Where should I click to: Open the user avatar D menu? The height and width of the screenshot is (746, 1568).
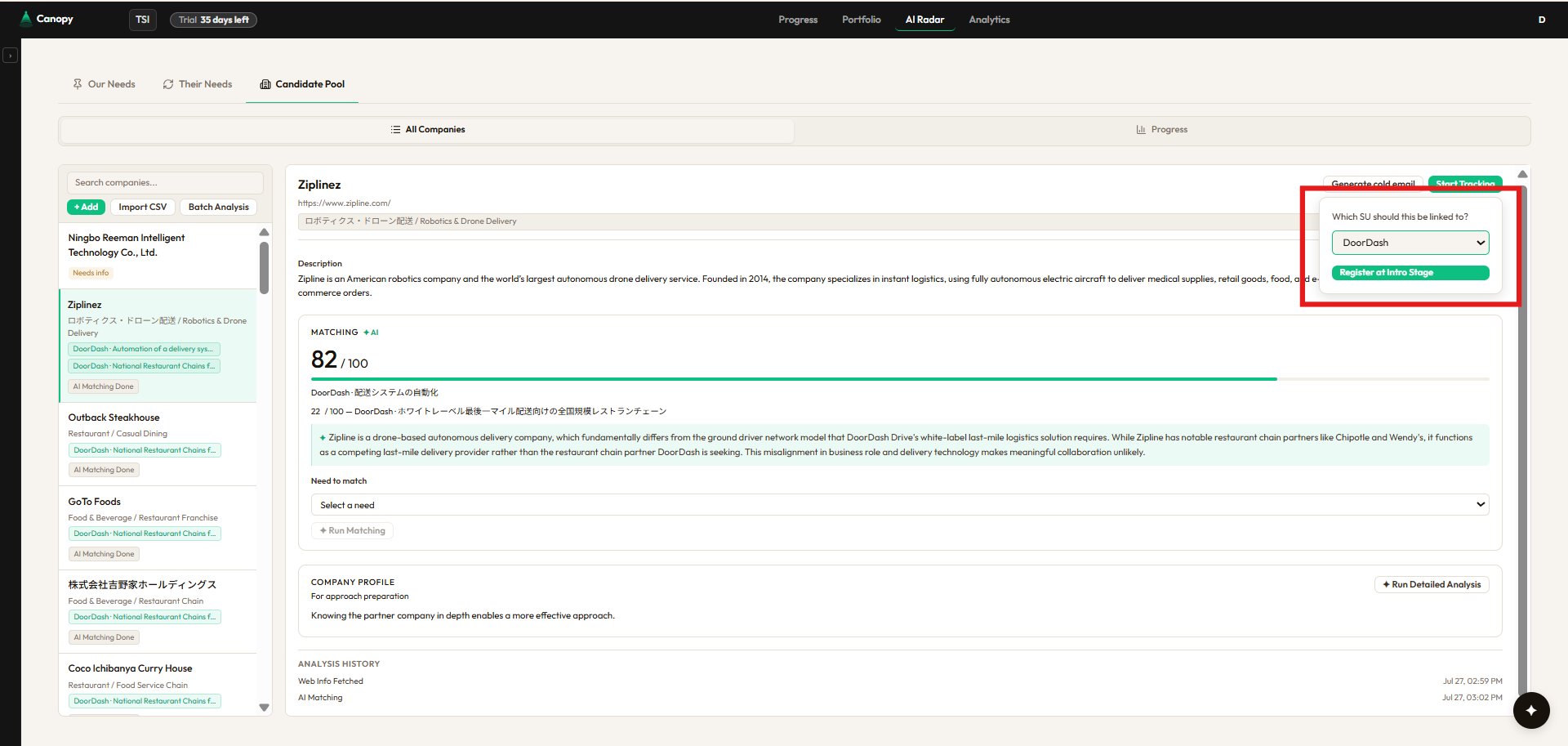1542,20
